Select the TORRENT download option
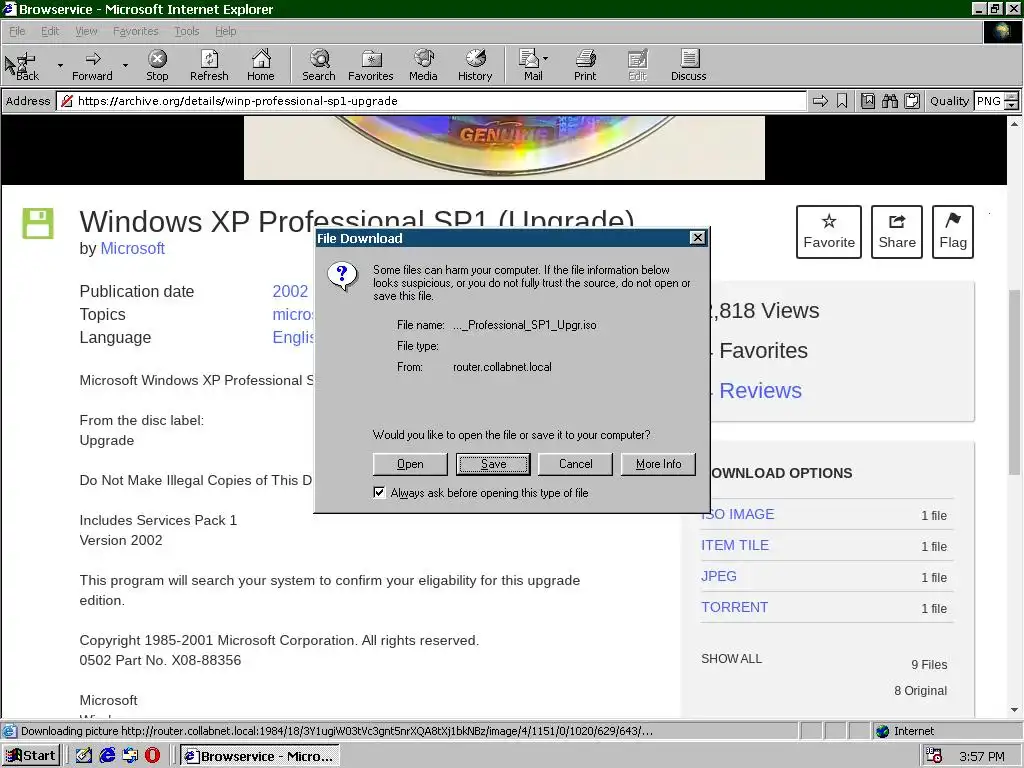This screenshot has width=1024, height=768. [735, 607]
